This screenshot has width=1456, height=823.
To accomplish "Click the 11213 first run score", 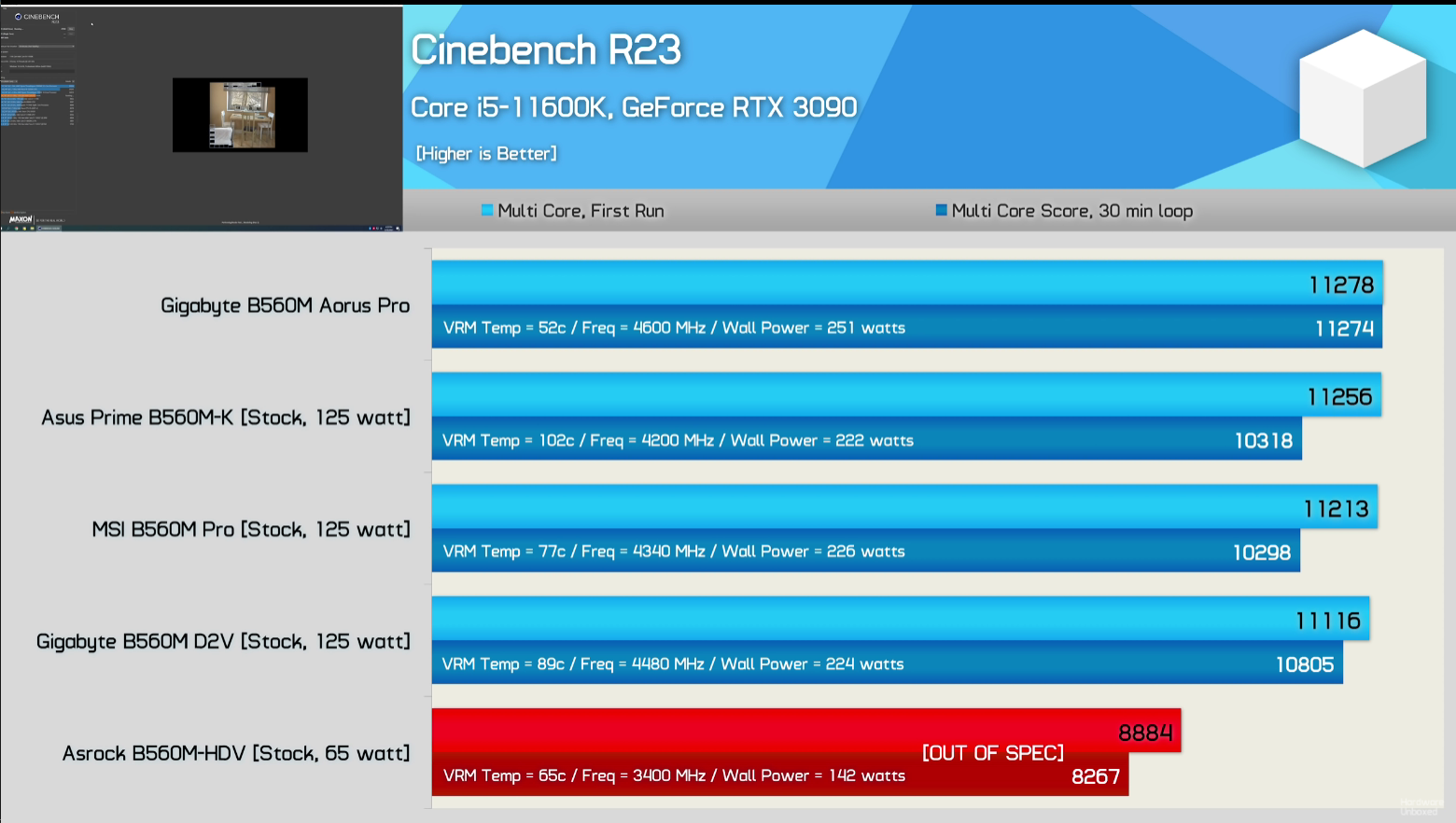I will click(x=1336, y=509).
